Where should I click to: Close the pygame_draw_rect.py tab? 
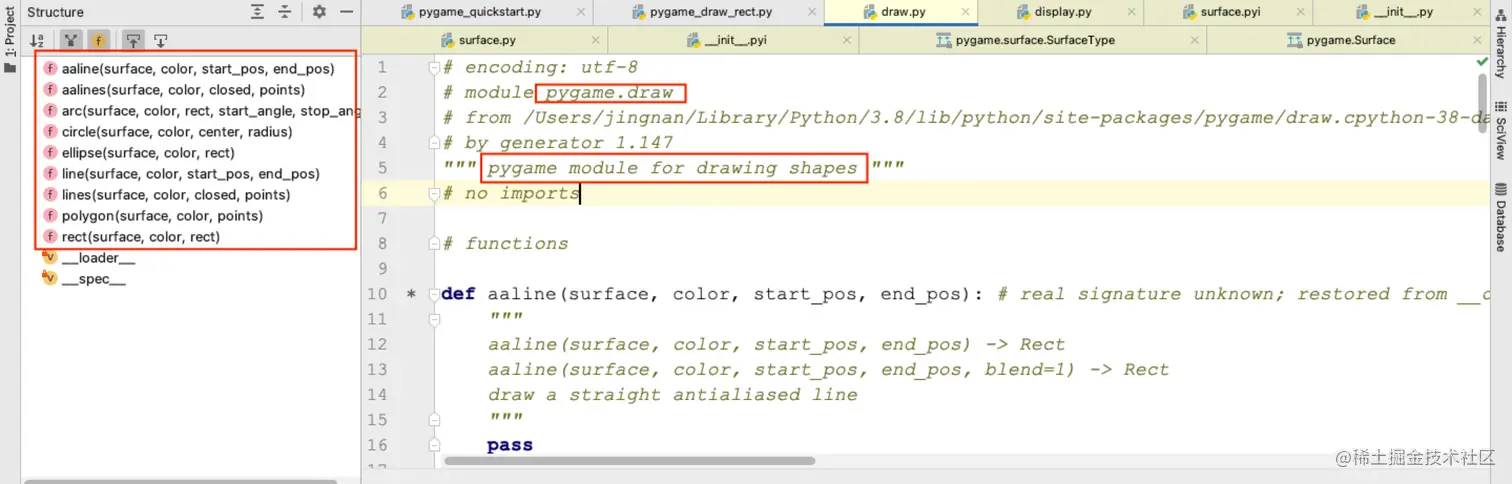(x=812, y=12)
